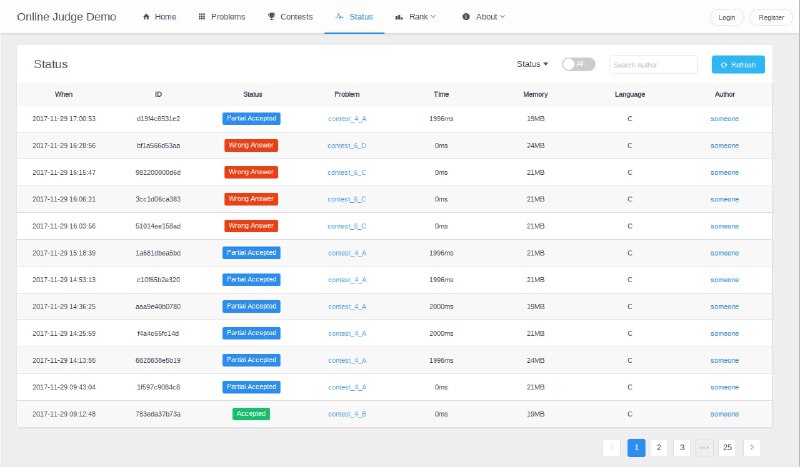Click the When column header
Screen dimensions: 800x467
[x=64, y=94]
